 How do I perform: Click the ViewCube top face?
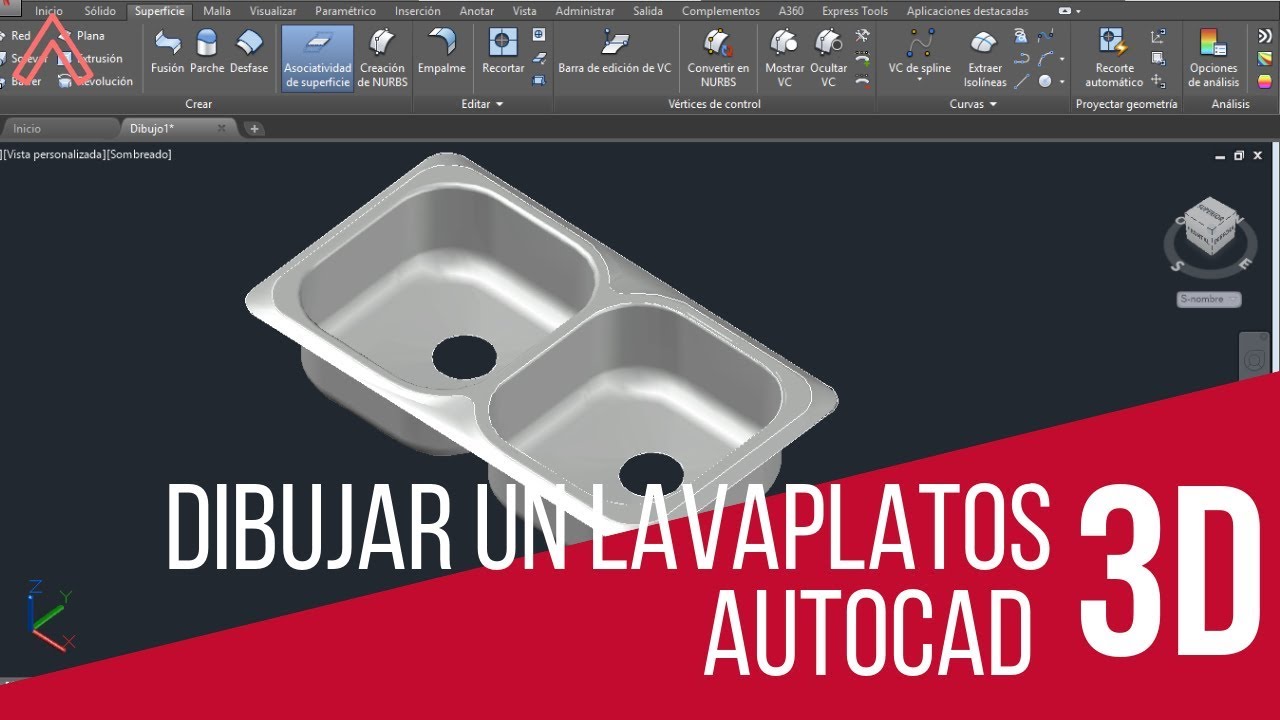point(1212,213)
